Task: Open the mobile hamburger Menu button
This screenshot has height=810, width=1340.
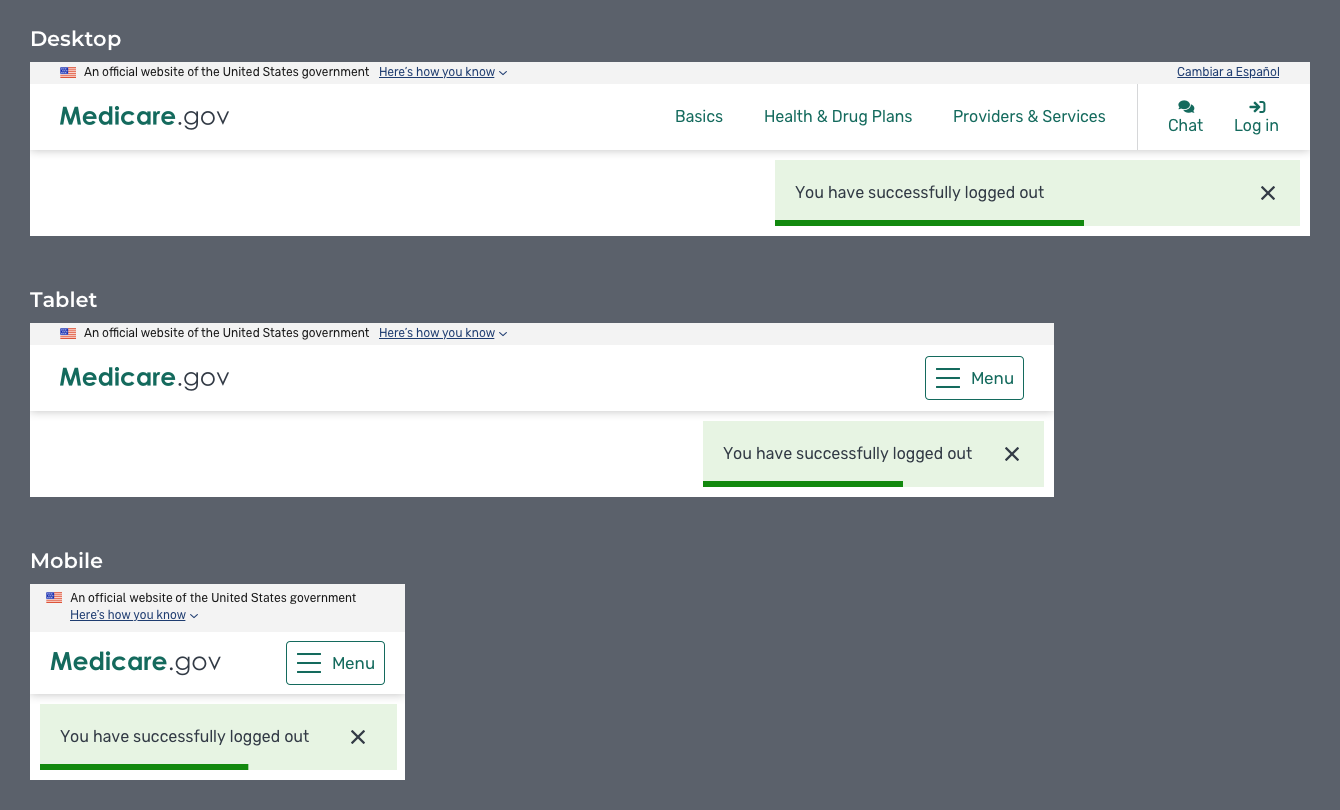Action: [x=335, y=663]
